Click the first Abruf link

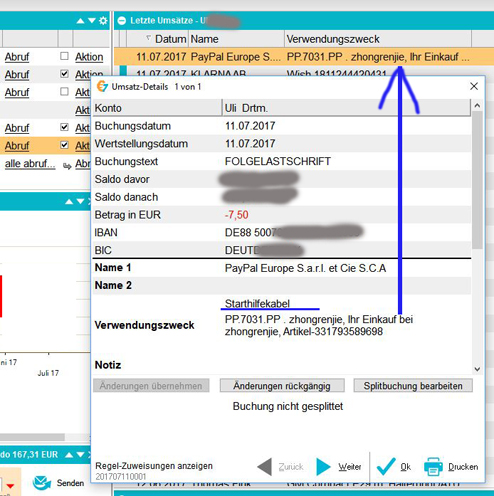[x=17, y=57]
